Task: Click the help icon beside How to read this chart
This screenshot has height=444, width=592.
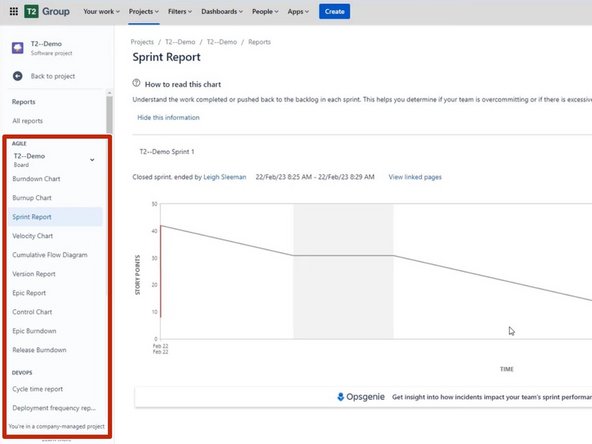Action: coord(136,83)
